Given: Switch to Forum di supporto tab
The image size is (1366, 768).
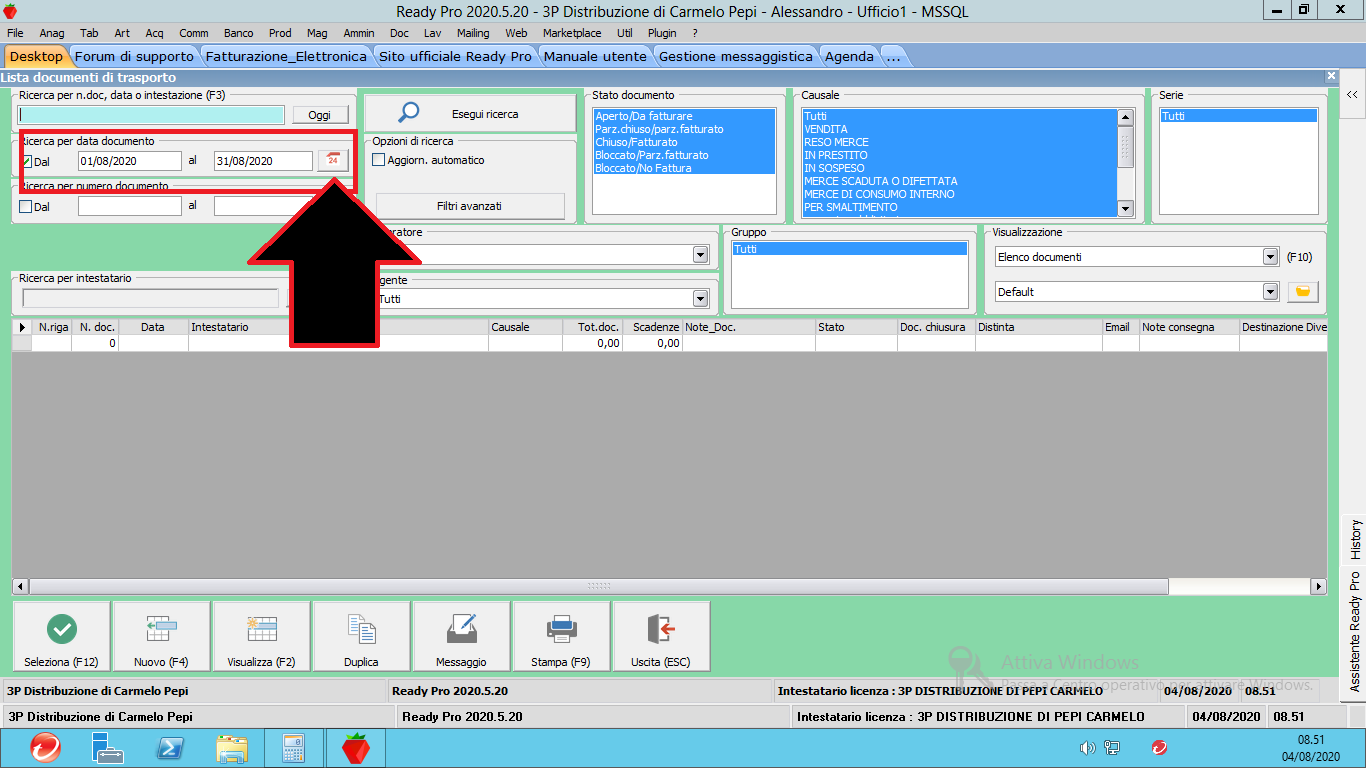Looking at the screenshot, I should [x=134, y=57].
